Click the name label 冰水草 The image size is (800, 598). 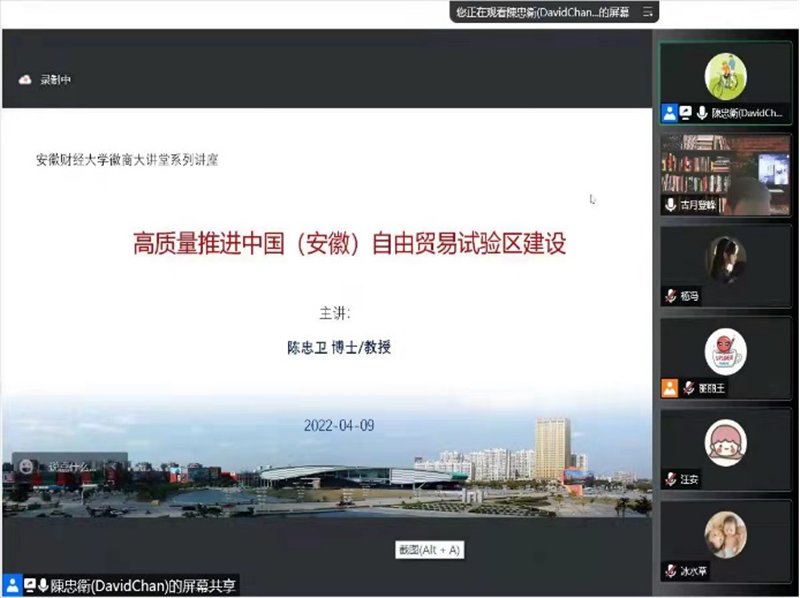pos(693,571)
